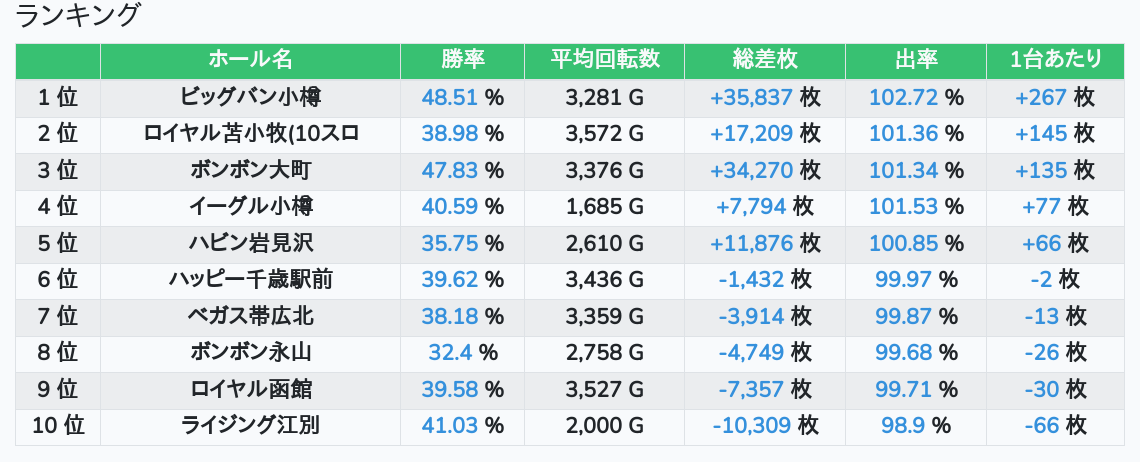Screen dimensions: 1140x462
Task: Sort by 勝率 column header
Action: [462, 60]
